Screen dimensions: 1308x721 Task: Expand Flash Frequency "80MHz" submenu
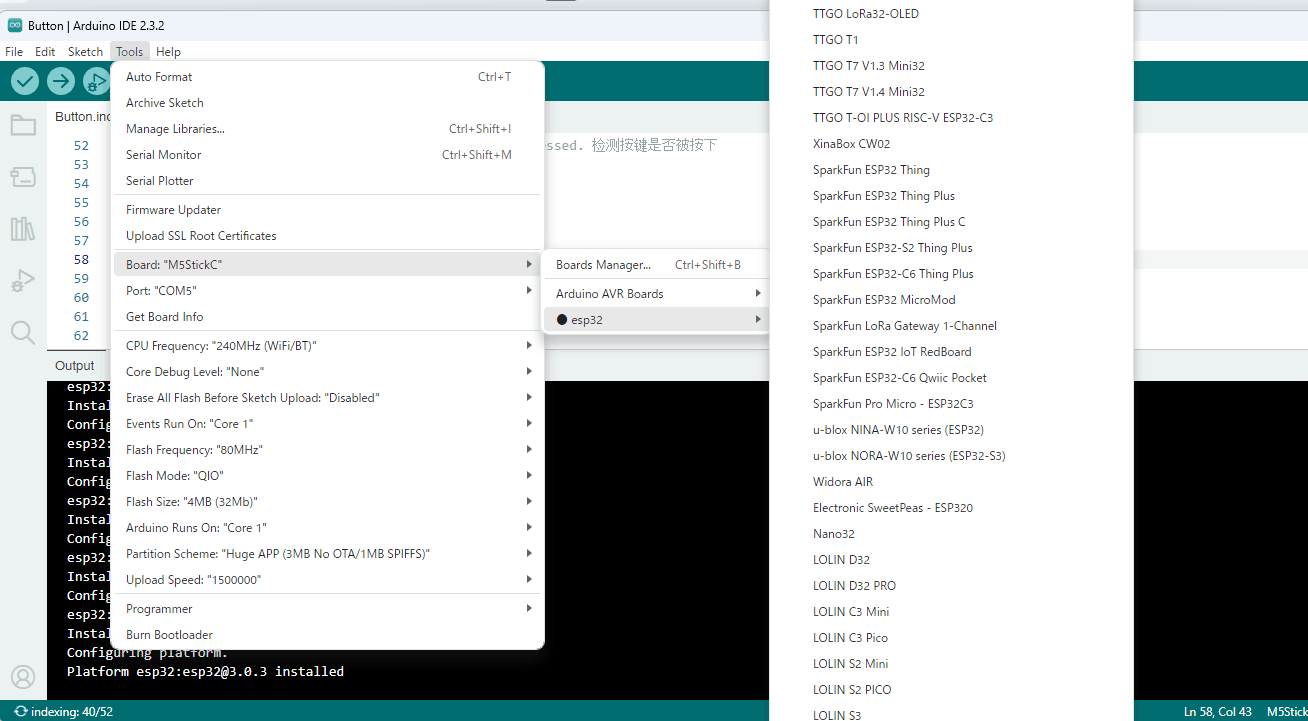pos(327,450)
